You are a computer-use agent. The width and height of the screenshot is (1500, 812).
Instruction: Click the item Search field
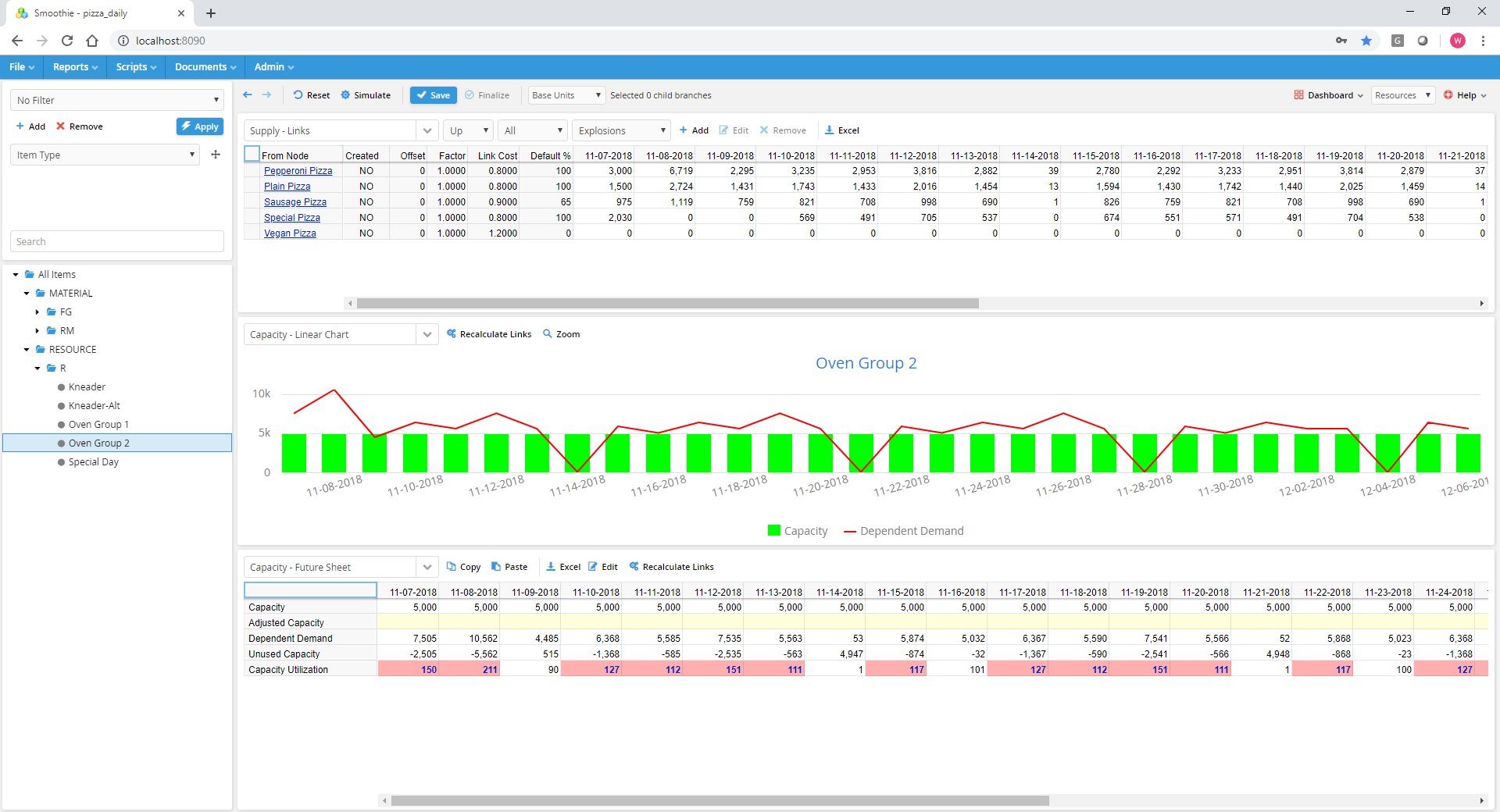tap(117, 241)
